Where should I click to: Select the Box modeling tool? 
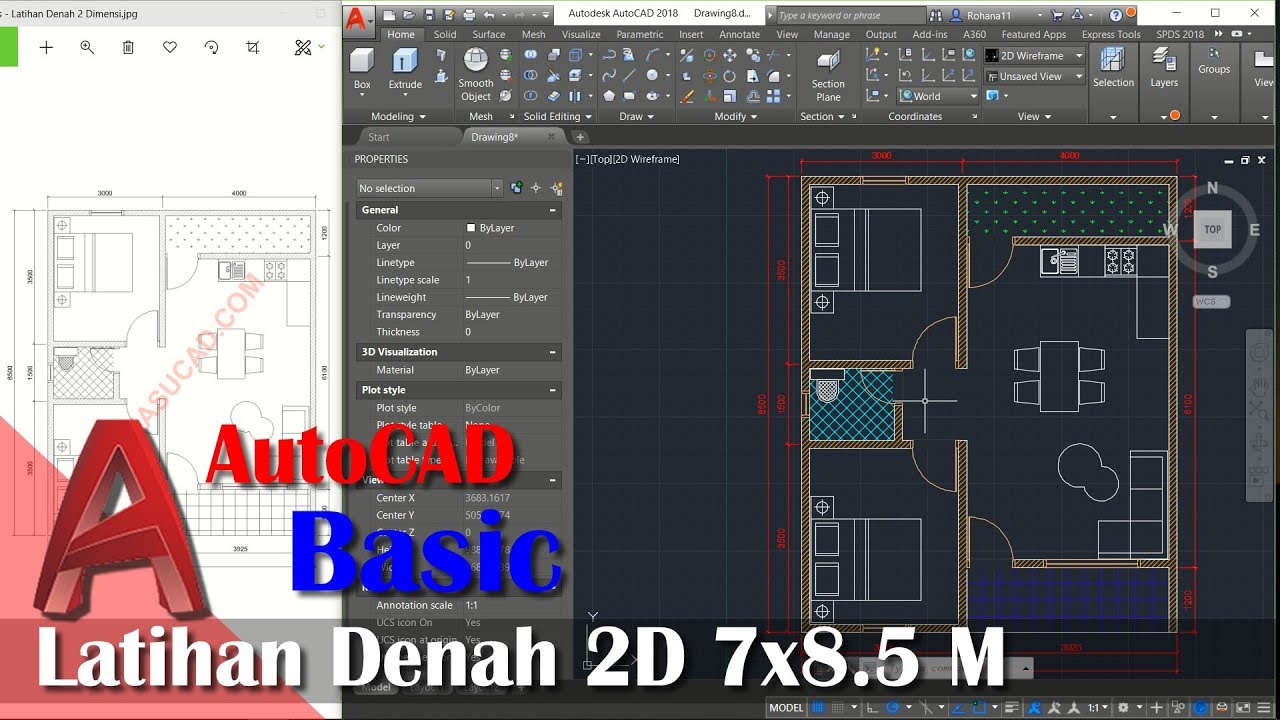pos(362,68)
